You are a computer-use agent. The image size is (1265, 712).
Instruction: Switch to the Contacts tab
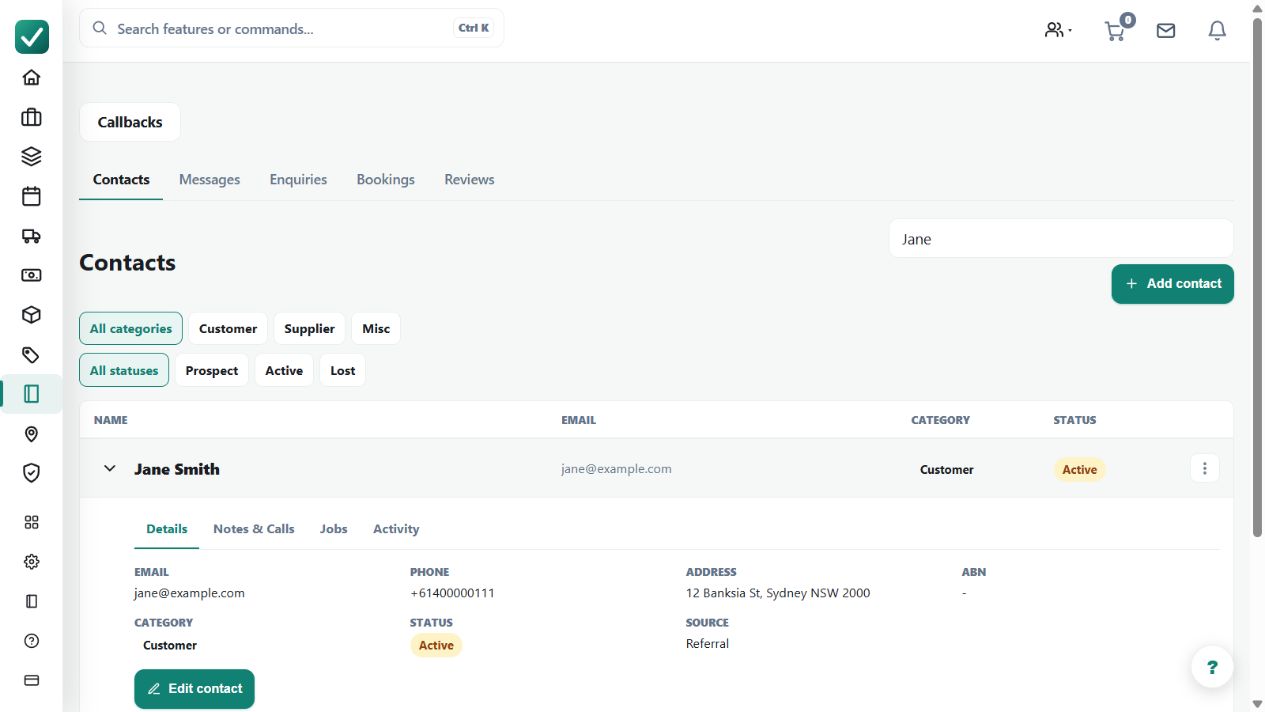coord(121,180)
